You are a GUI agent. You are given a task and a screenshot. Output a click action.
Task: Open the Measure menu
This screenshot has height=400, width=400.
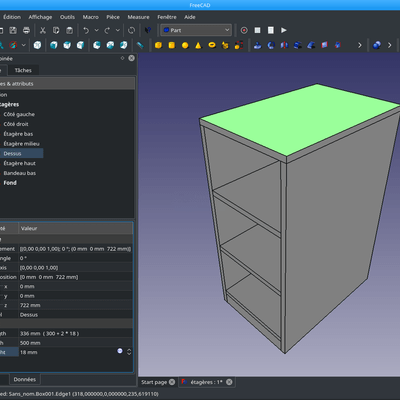138,17
